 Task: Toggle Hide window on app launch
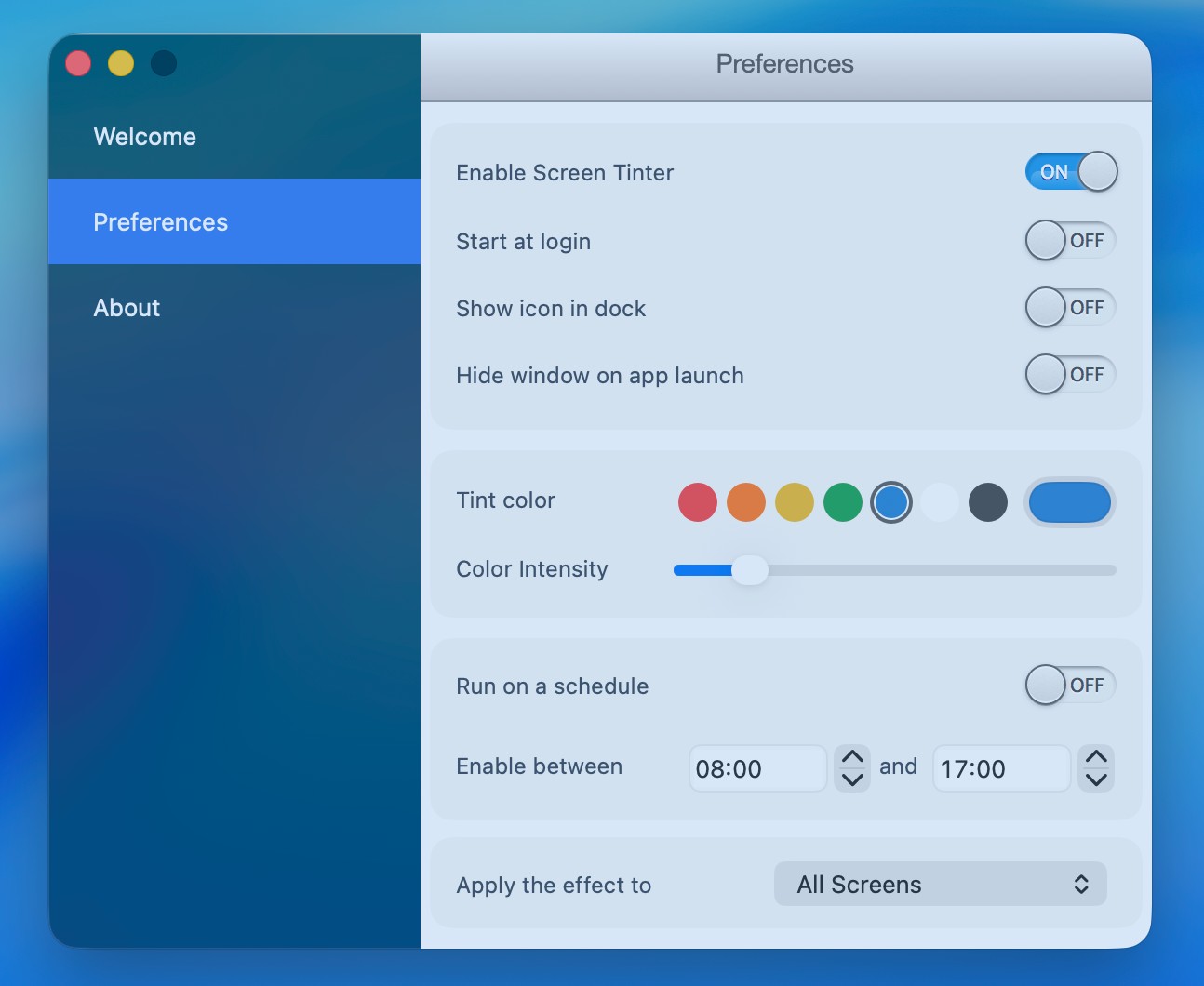1070,375
